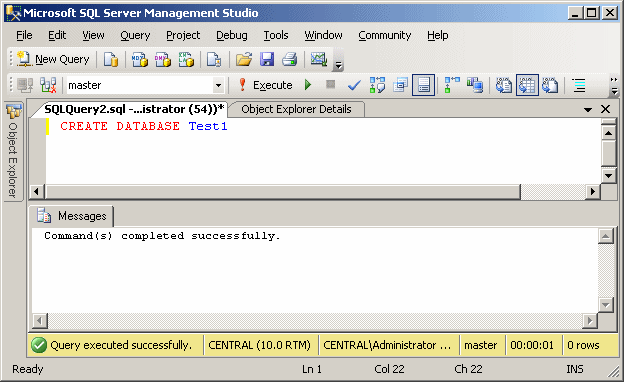Open the Community menu
This screenshot has width=624, height=382.
pos(384,35)
